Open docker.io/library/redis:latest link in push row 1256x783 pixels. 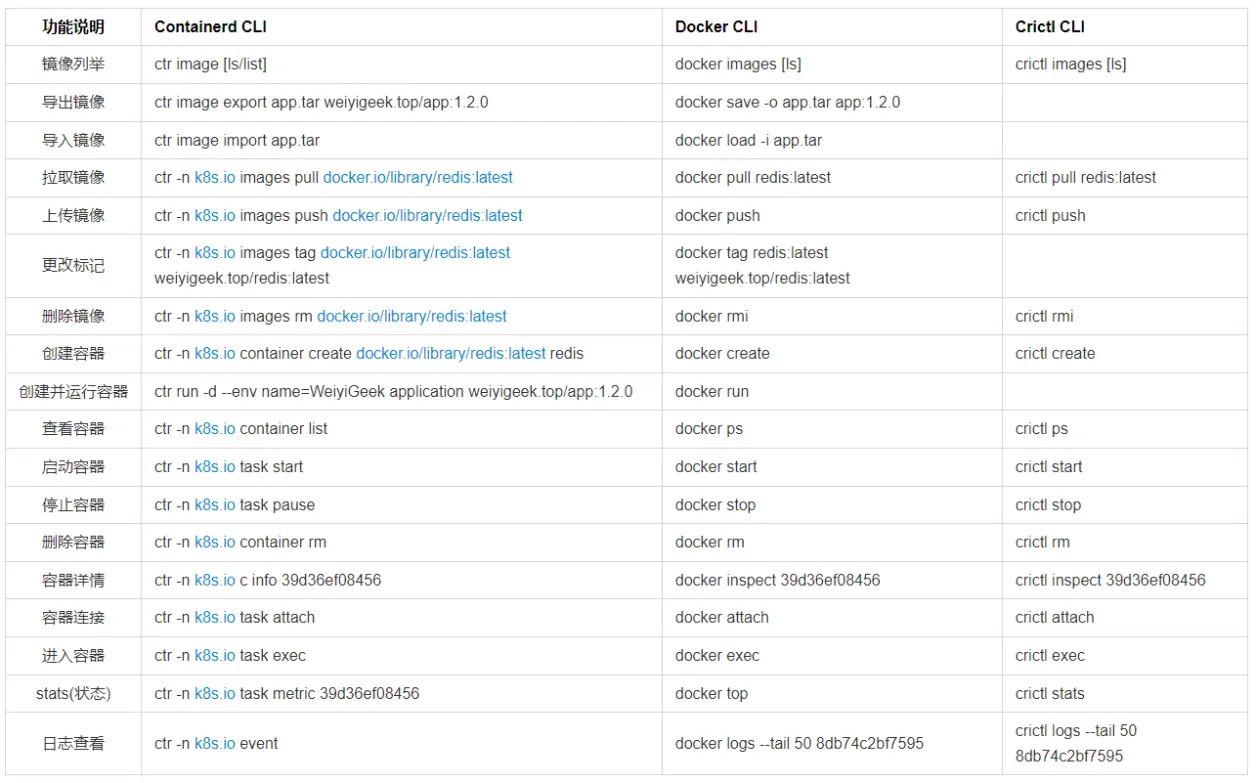click(428, 216)
